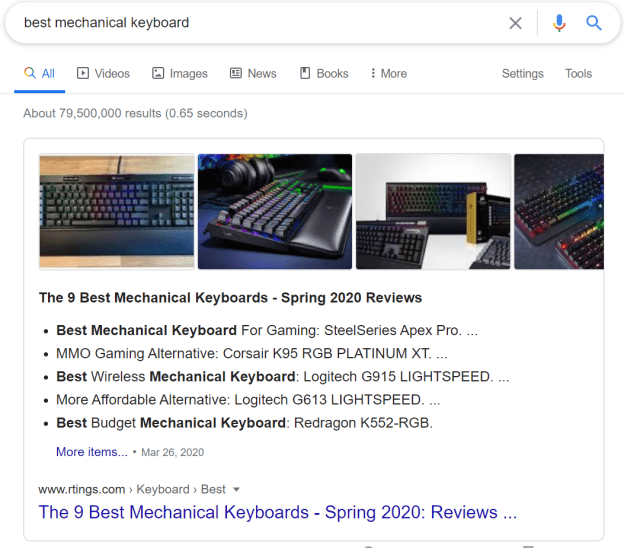View fourth RGB keyboards thumbnail

pyautogui.click(x=558, y=211)
